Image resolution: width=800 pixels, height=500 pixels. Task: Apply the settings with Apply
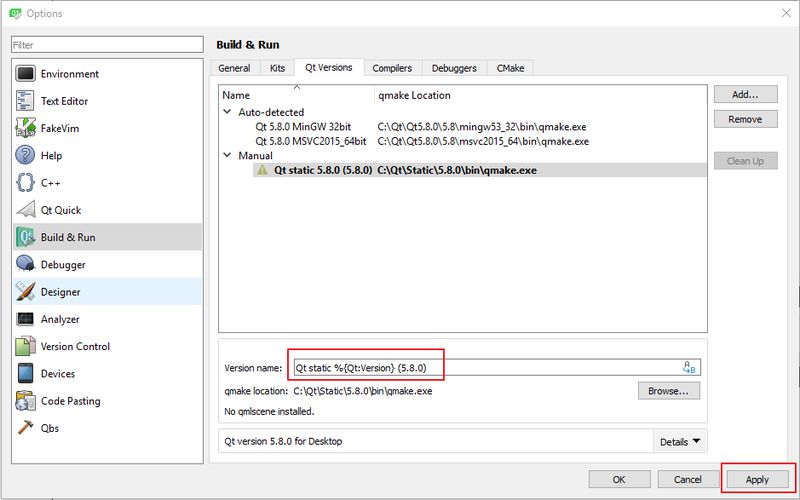[x=757, y=480]
